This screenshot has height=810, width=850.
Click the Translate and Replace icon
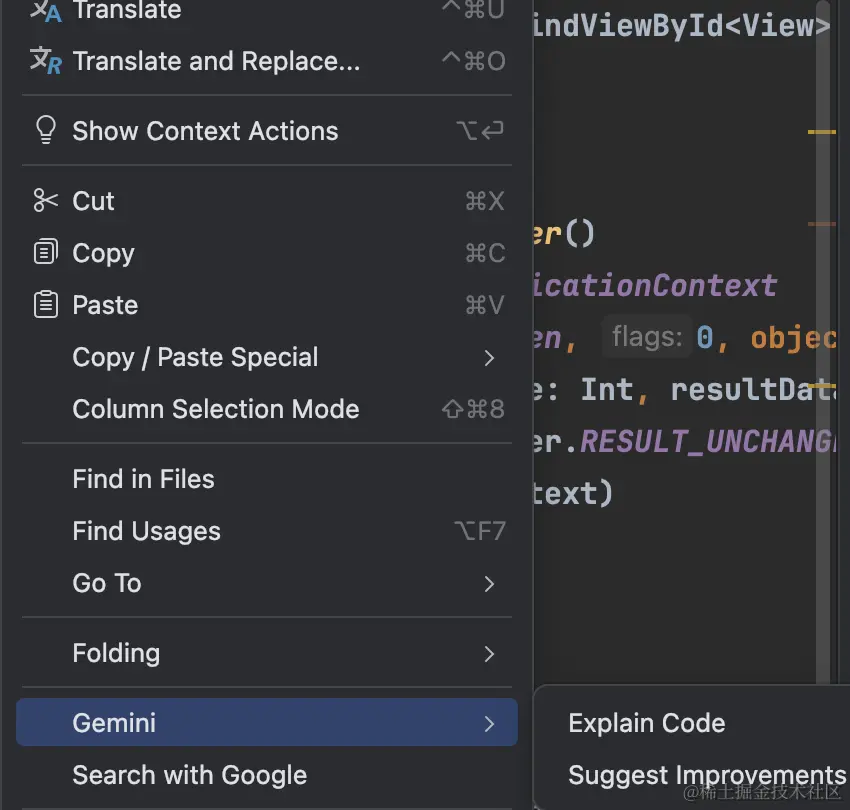[43, 61]
